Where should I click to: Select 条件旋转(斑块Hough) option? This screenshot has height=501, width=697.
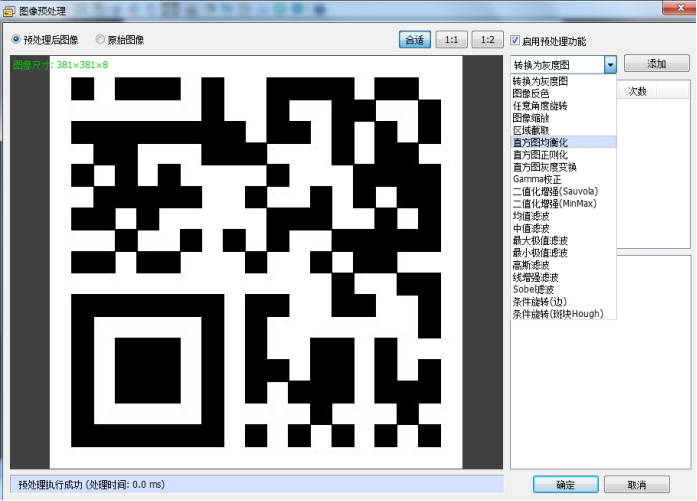564,314
